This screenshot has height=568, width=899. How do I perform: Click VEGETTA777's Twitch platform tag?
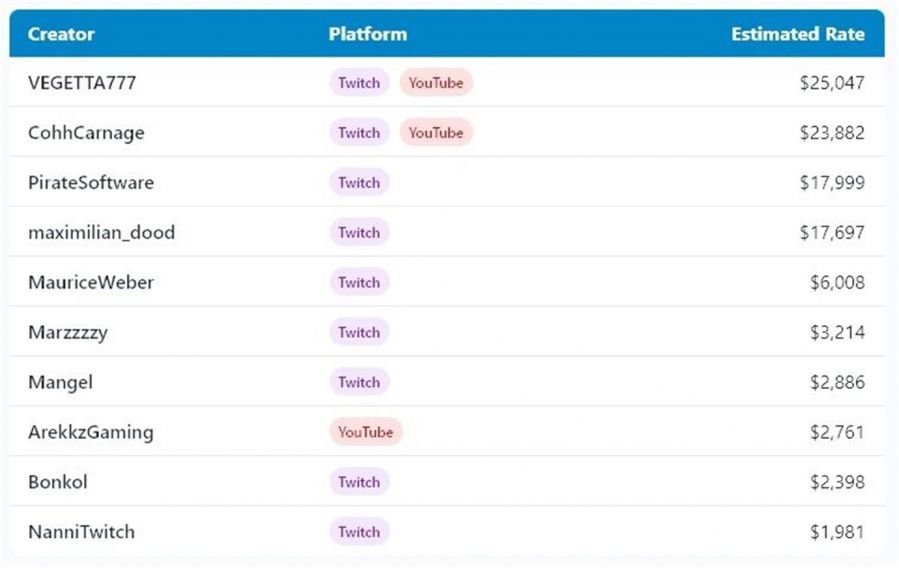[x=359, y=83]
